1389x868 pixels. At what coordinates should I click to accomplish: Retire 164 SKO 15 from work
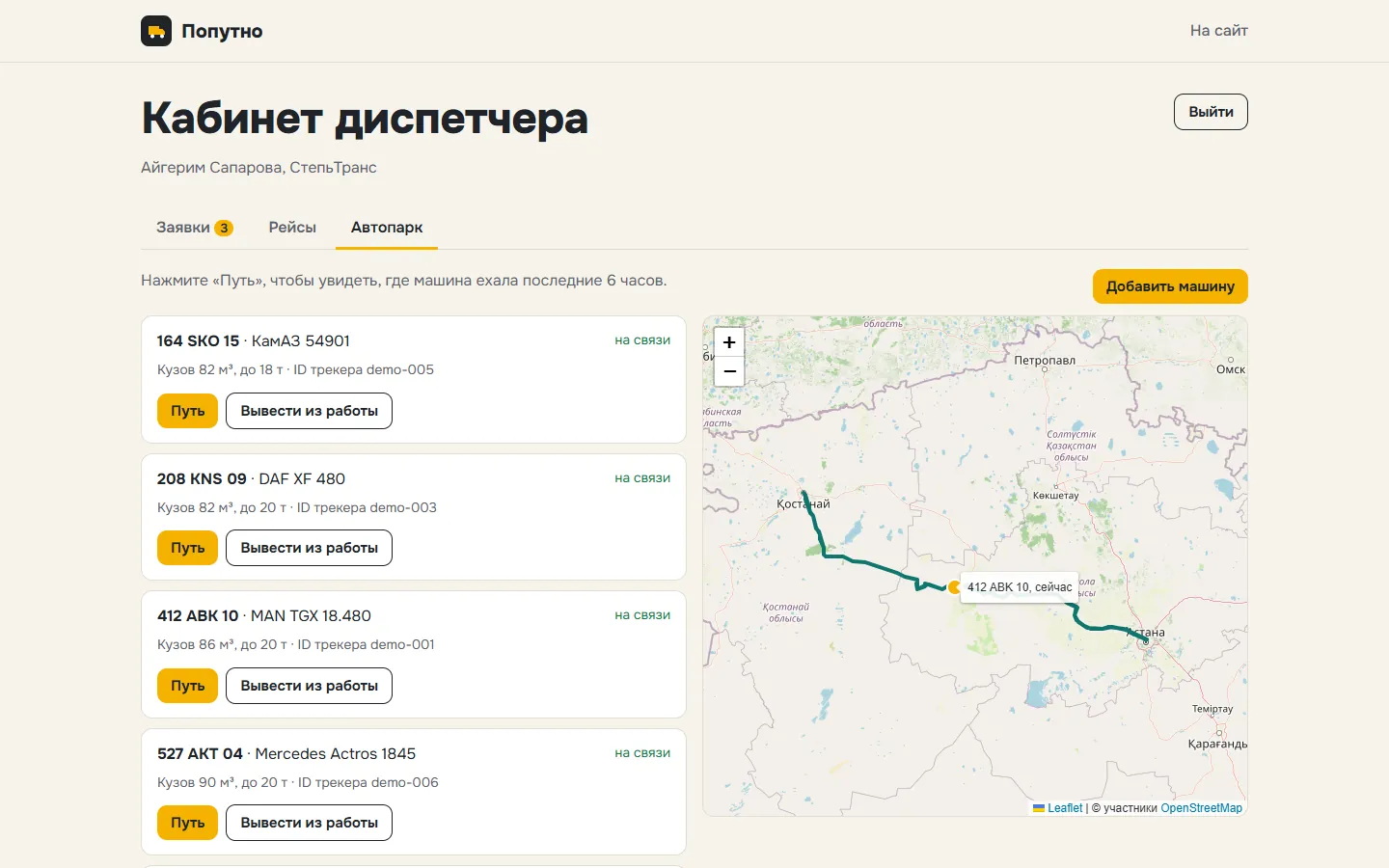click(309, 411)
